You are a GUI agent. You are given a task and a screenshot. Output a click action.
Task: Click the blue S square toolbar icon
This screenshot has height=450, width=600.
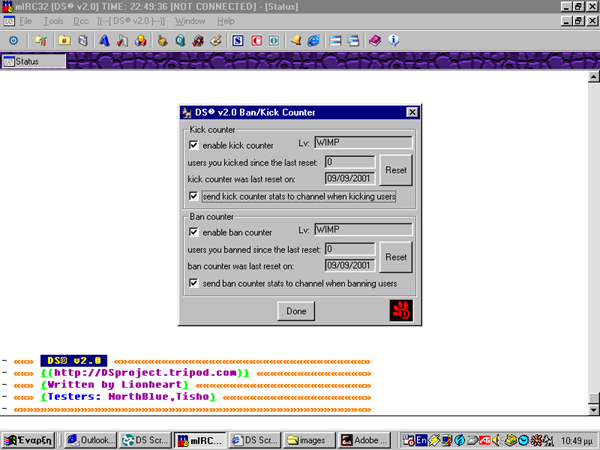tap(238, 40)
